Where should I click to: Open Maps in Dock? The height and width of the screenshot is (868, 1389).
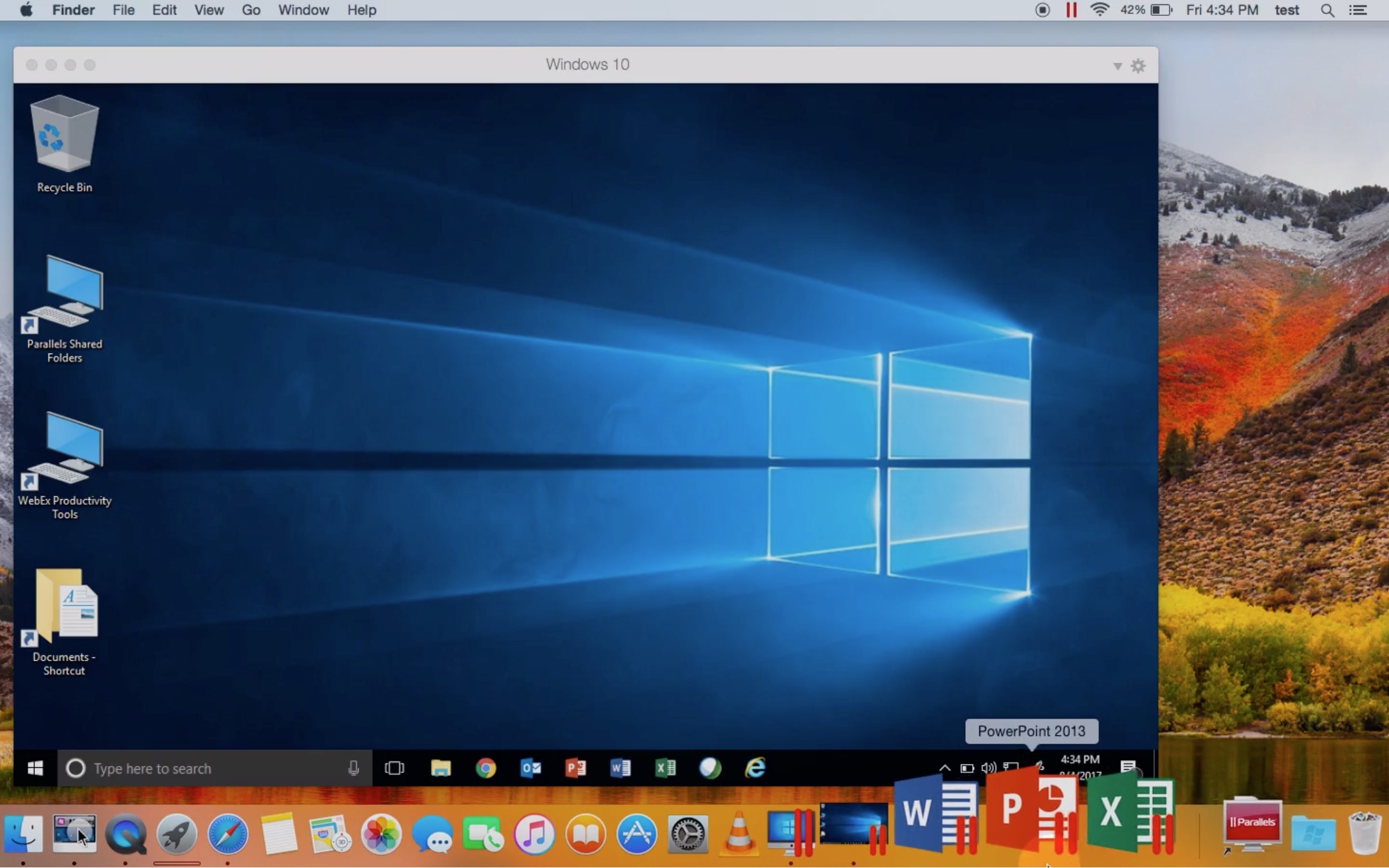(330, 834)
